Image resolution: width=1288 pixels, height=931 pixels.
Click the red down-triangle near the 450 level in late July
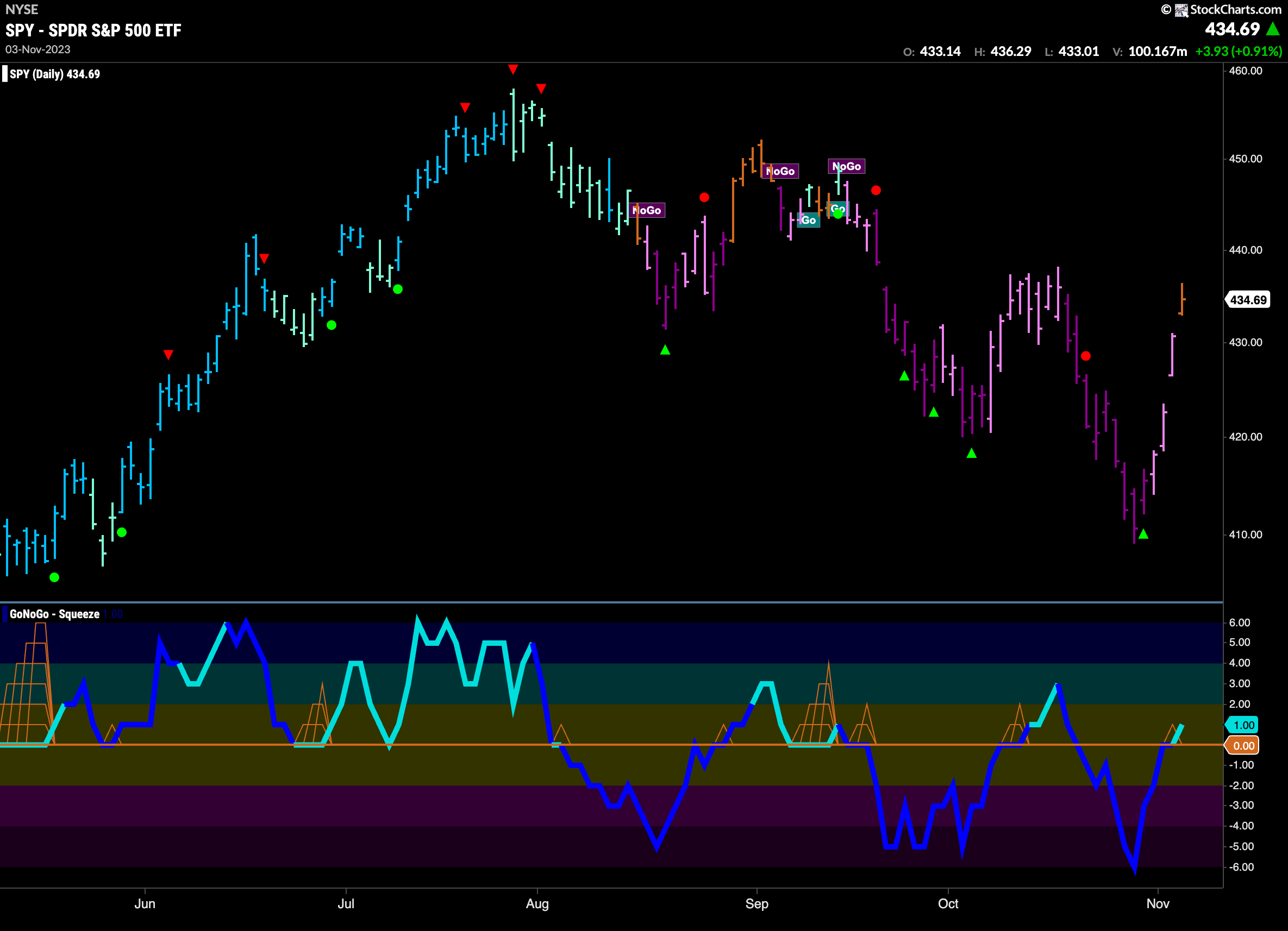465,108
